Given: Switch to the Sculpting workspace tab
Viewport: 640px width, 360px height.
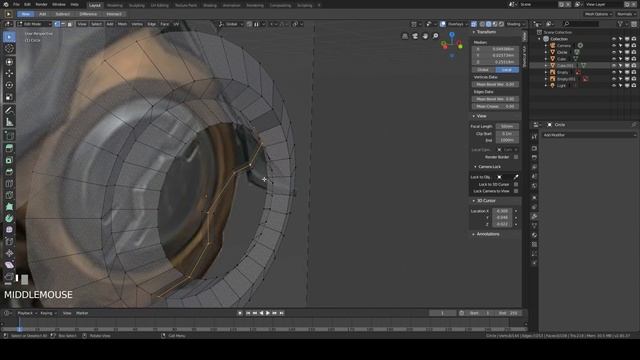Looking at the screenshot, I should (x=137, y=5).
